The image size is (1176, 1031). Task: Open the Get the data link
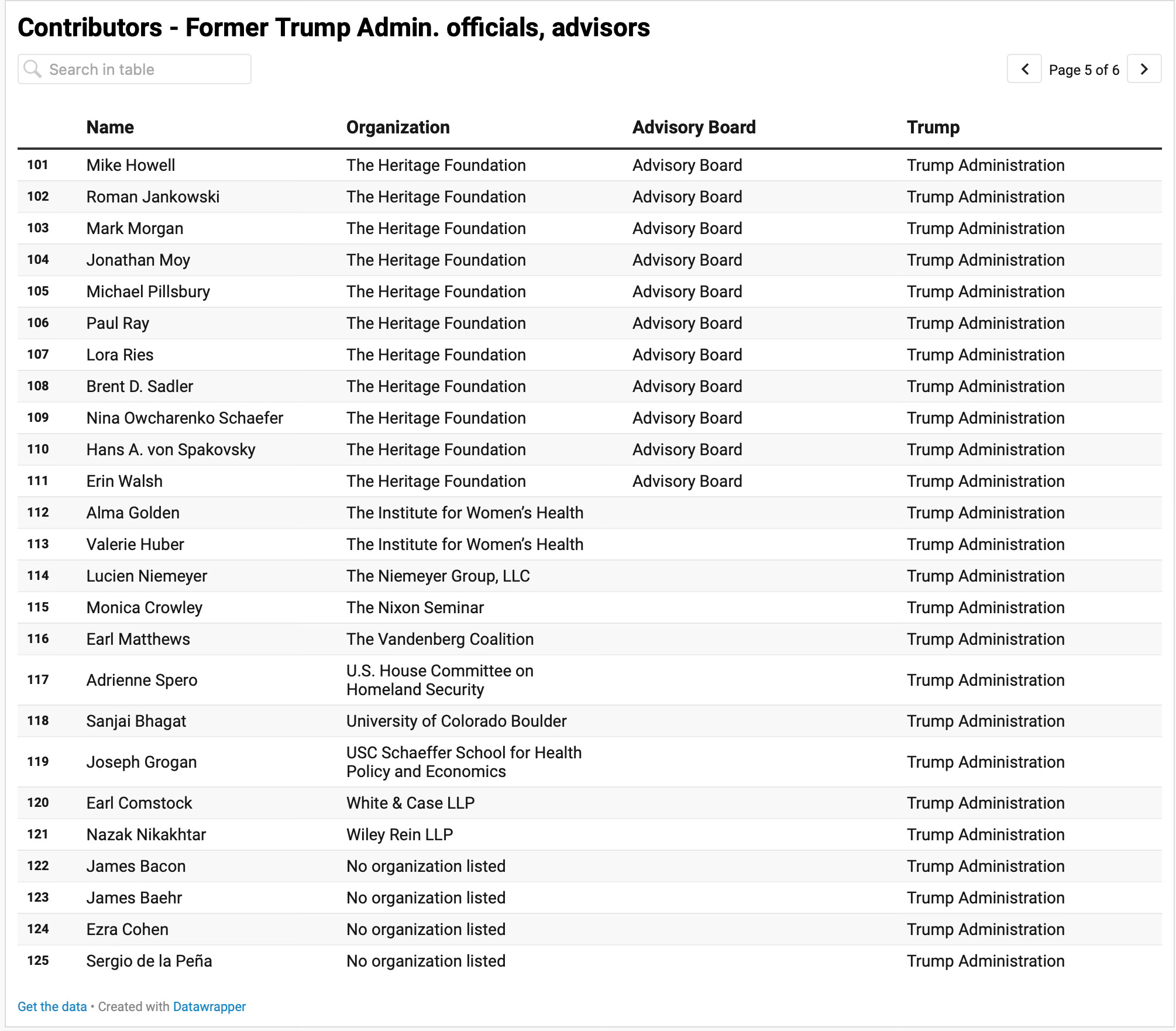click(x=52, y=1006)
